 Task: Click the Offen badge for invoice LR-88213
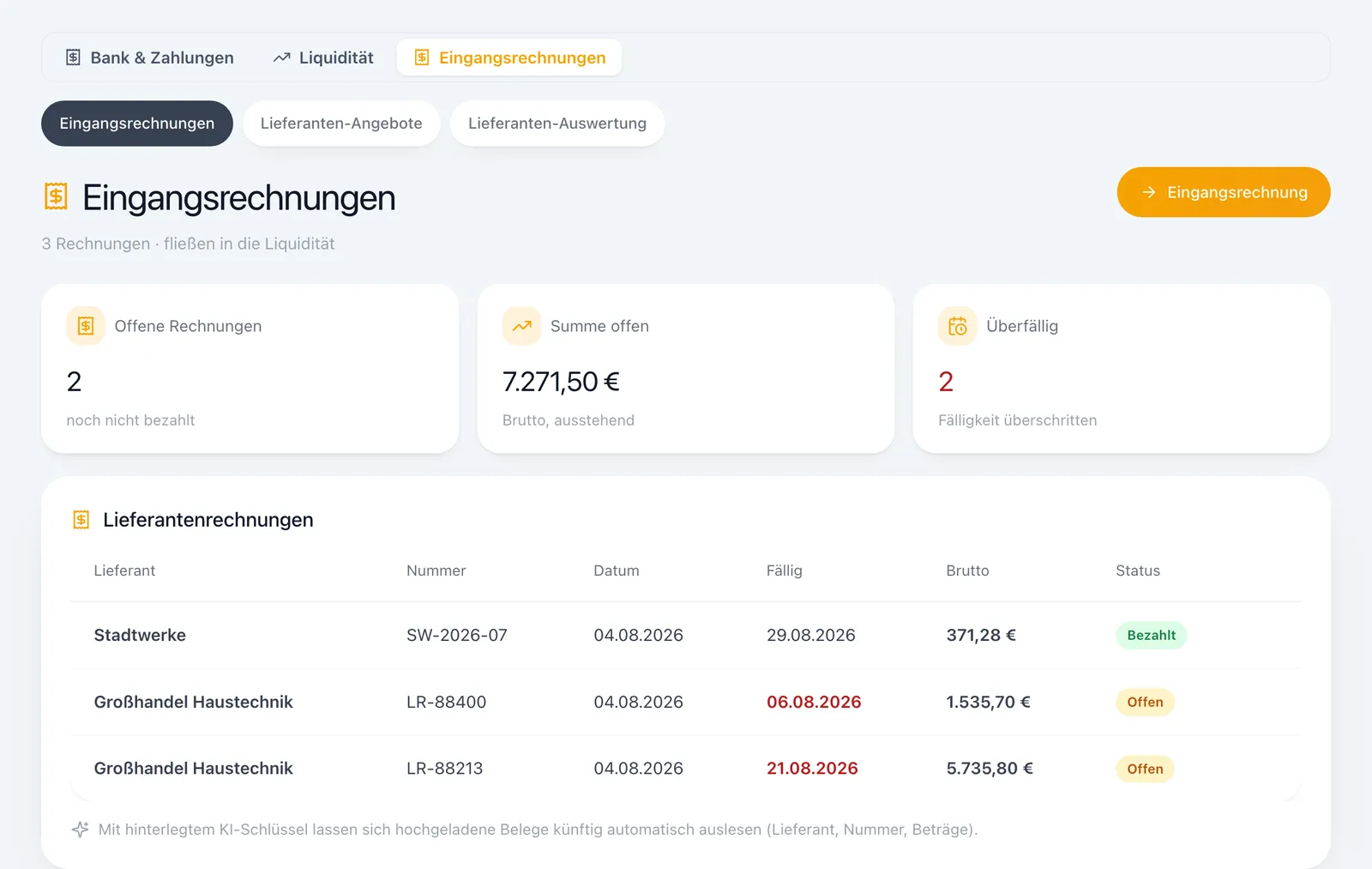1145,769
